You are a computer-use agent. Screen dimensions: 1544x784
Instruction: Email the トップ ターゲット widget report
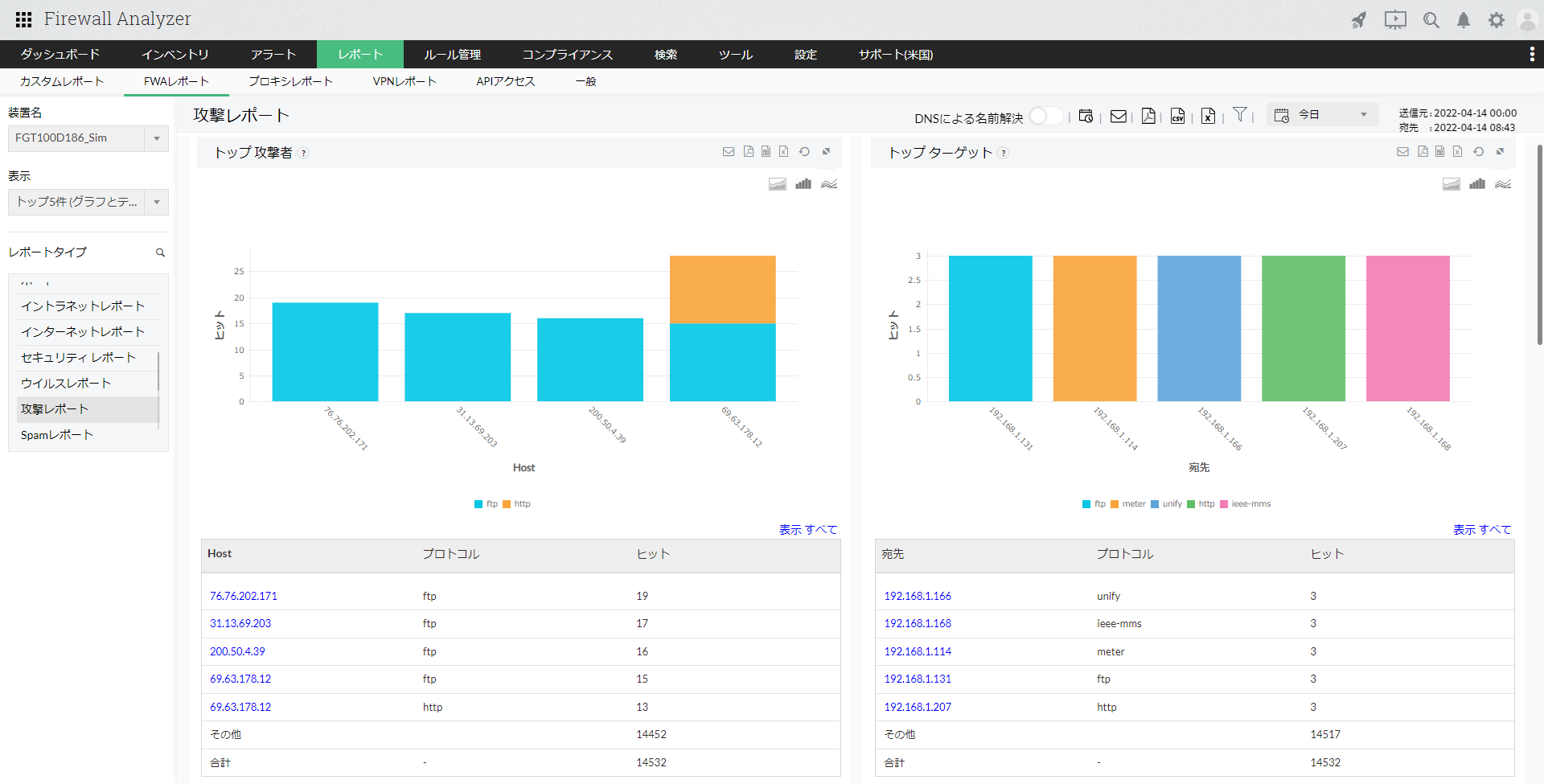click(x=1402, y=152)
